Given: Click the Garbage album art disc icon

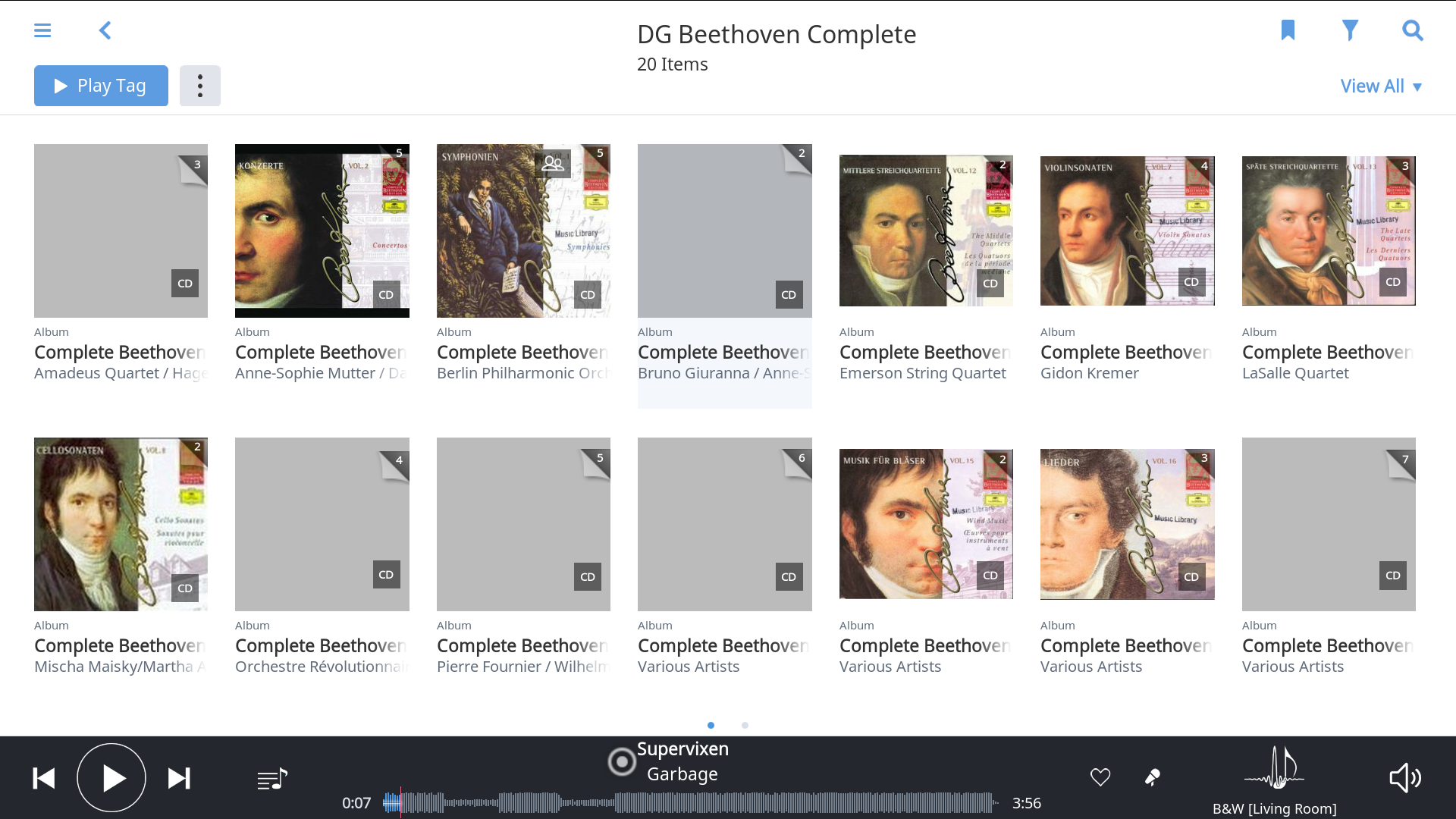Looking at the screenshot, I should coord(622,761).
